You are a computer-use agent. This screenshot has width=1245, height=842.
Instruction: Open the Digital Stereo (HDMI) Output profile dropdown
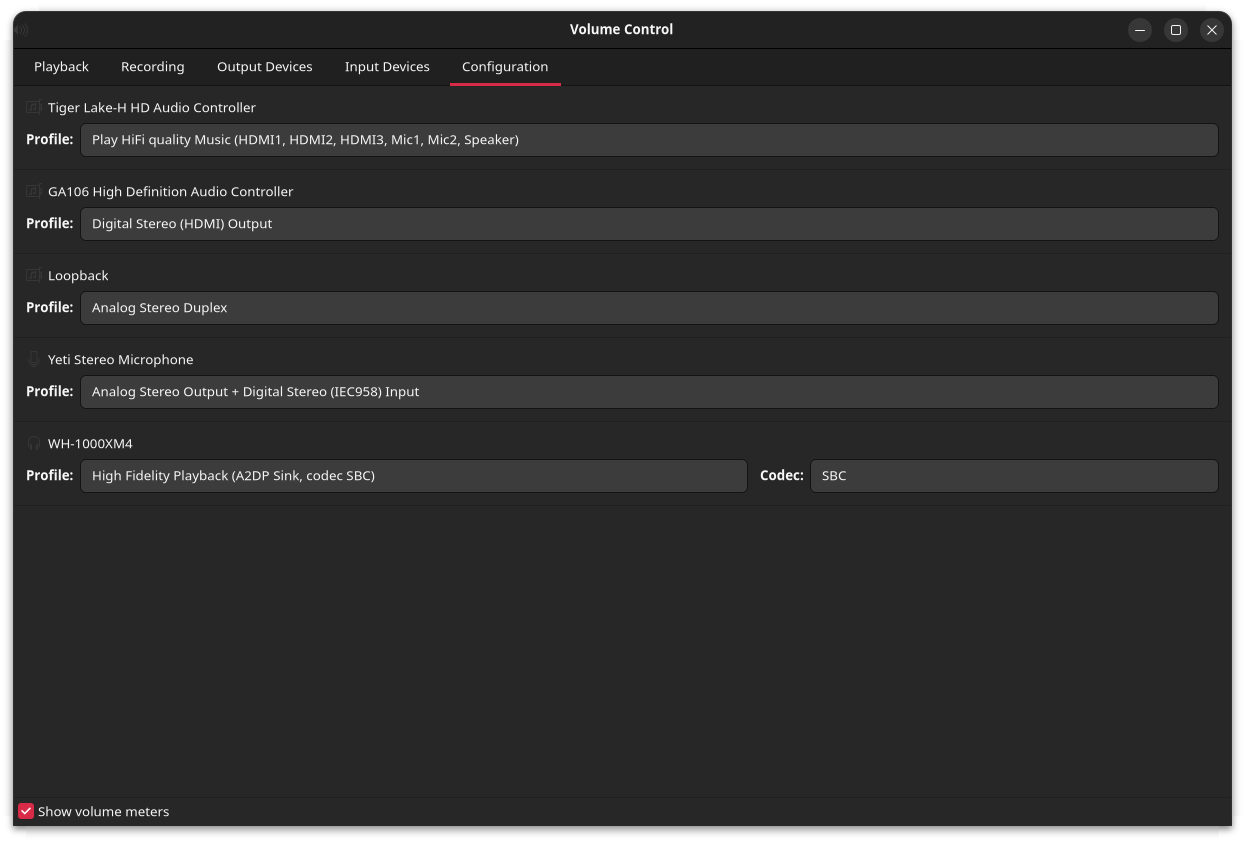[649, 224]
